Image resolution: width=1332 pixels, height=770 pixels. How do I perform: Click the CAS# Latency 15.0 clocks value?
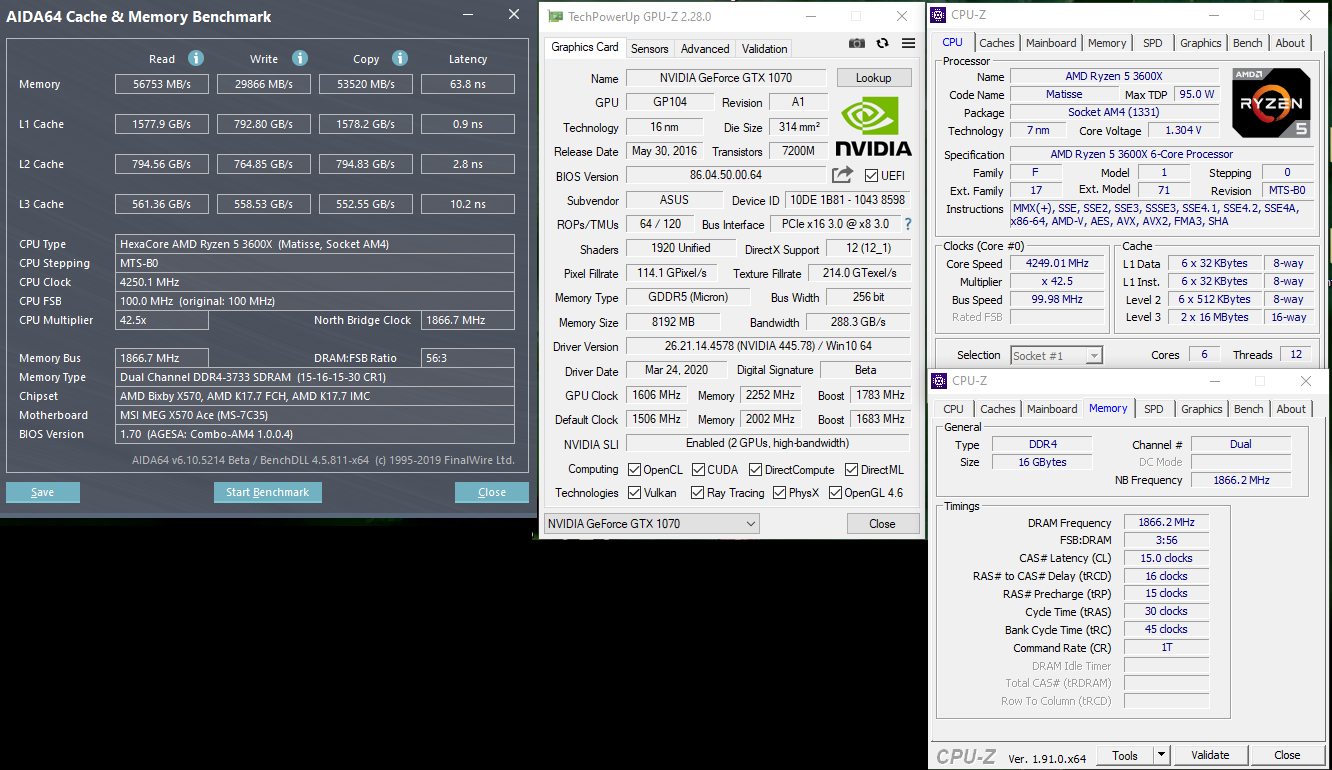pos(1166,558)
